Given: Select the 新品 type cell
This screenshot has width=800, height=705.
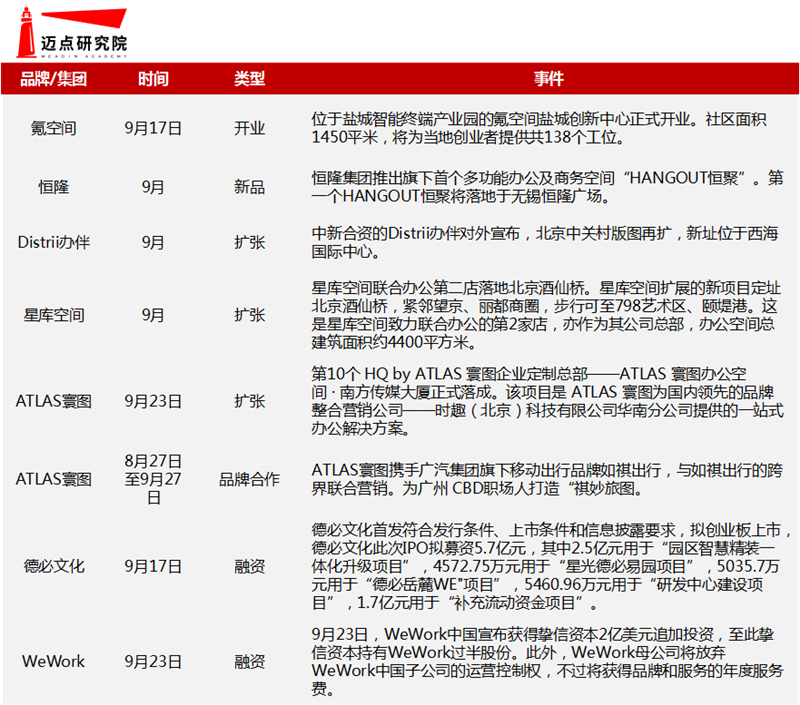Looking at the screenshot, I should pyautogui.click(x=249, y=187).
